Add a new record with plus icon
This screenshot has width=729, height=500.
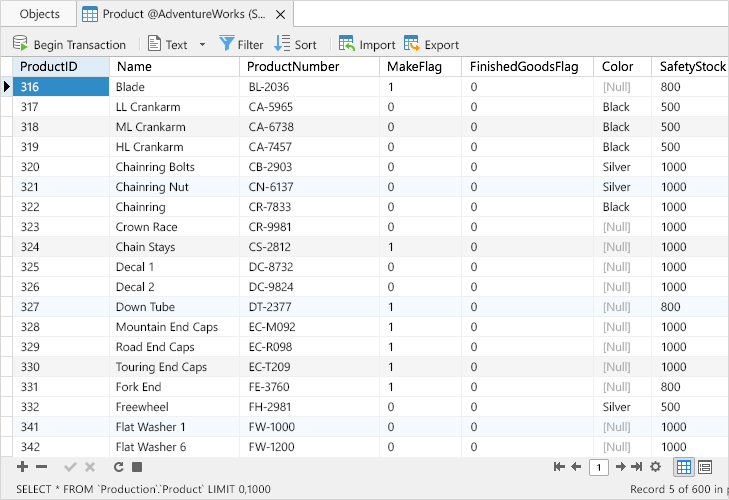coord(22,467)
